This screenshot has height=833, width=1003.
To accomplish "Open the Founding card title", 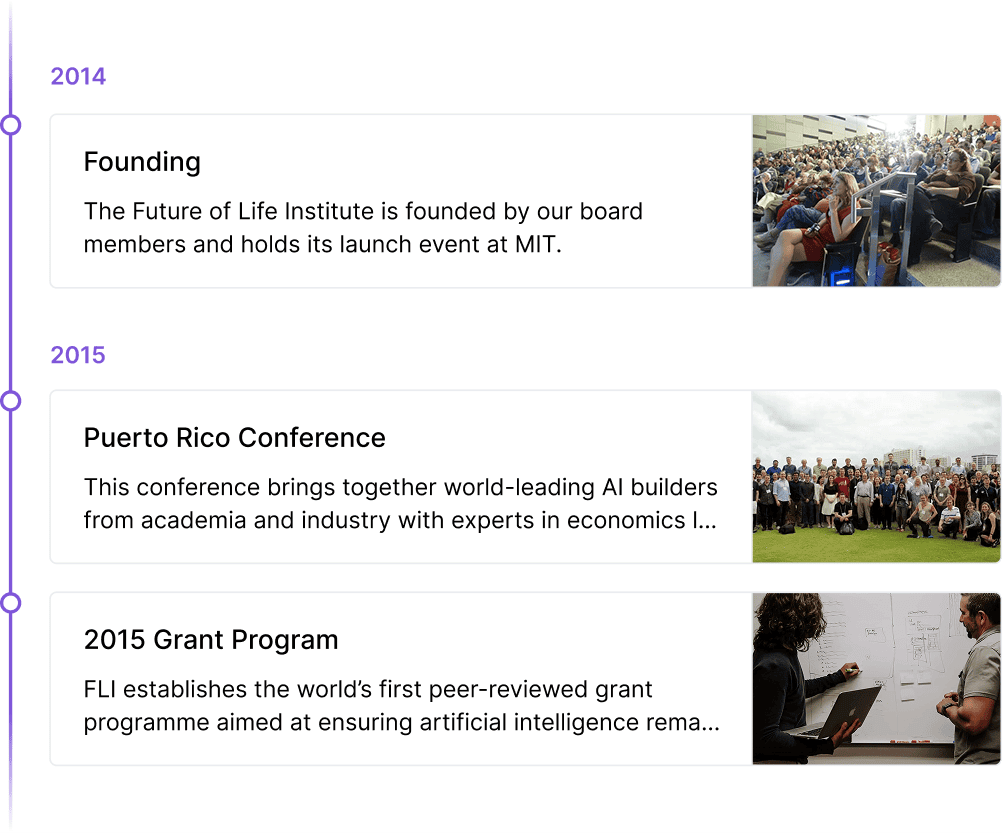I will click(142, 162).
